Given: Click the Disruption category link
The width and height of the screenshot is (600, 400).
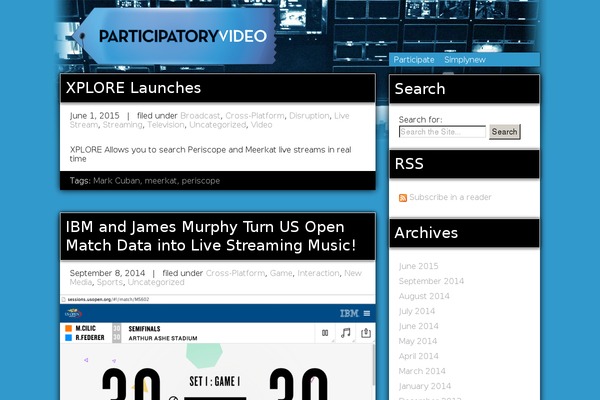Looking at the screenshot, I should (309, 116).
